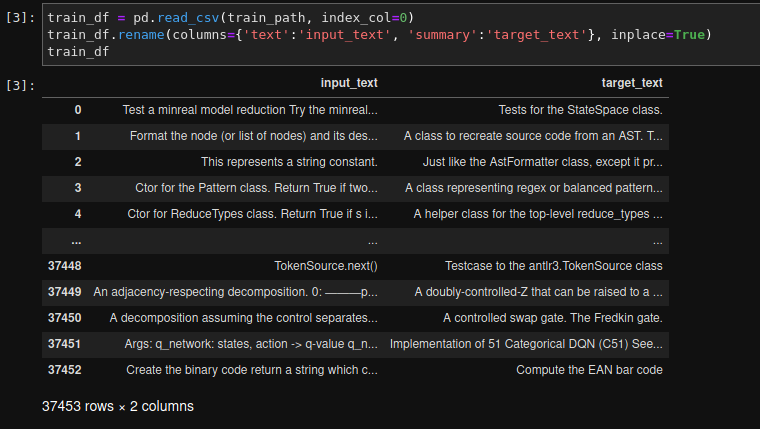Screen dimensions: 760x429
Task: Click the target_text column header
Action: tap(632, 83)
